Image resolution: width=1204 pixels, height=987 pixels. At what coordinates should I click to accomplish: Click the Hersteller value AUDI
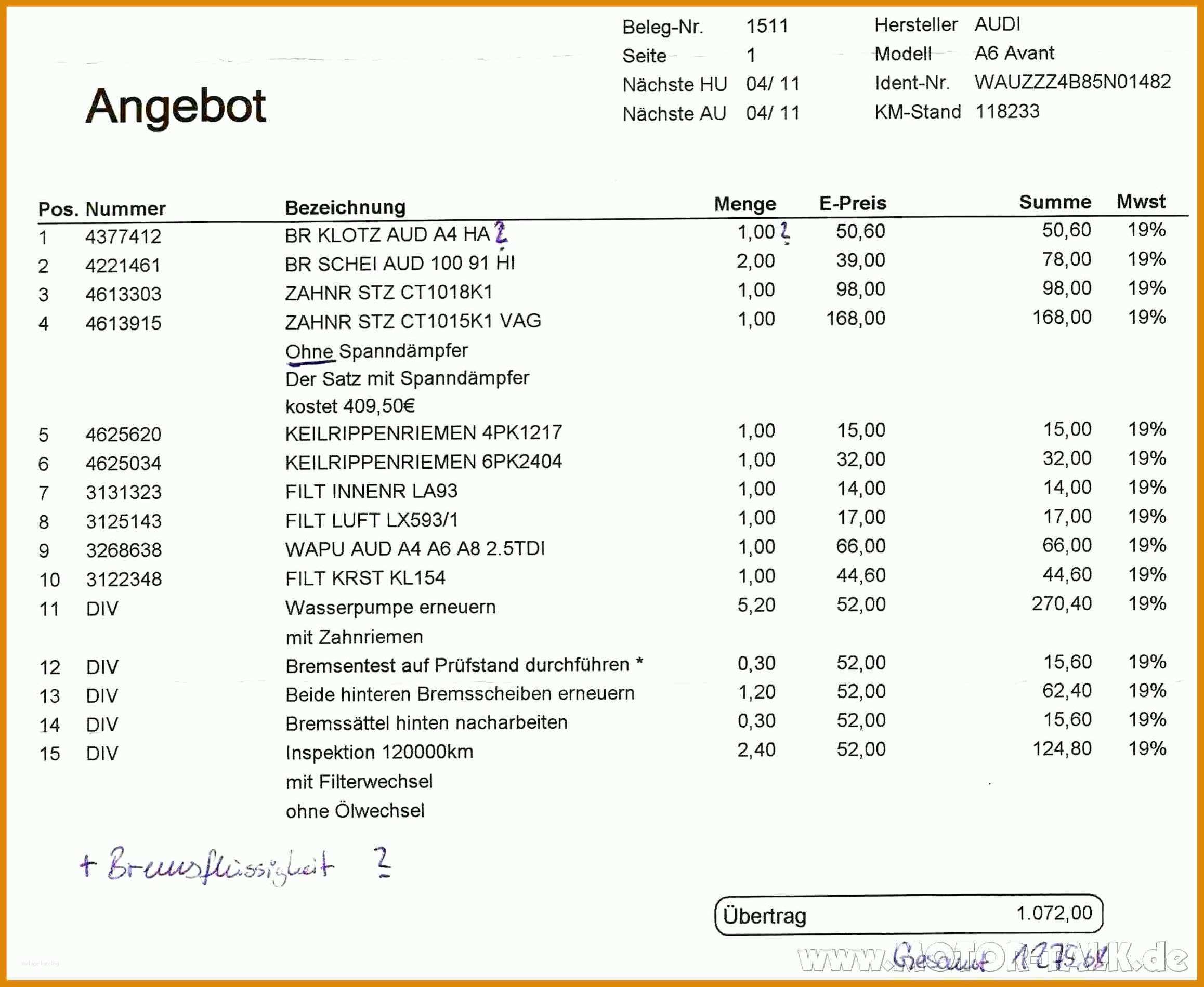pyautogui.click(x=997, y=24)
